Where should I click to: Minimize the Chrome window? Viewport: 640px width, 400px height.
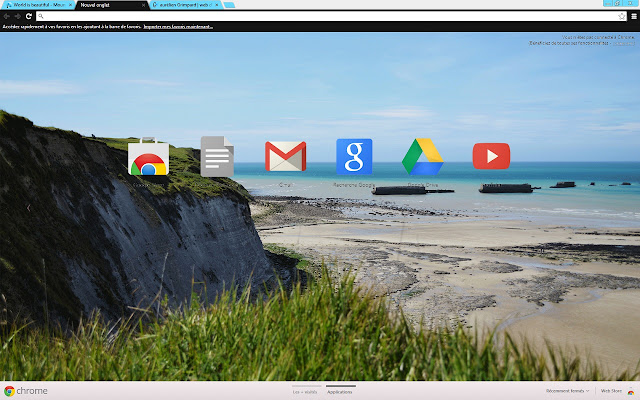[608, 3]
